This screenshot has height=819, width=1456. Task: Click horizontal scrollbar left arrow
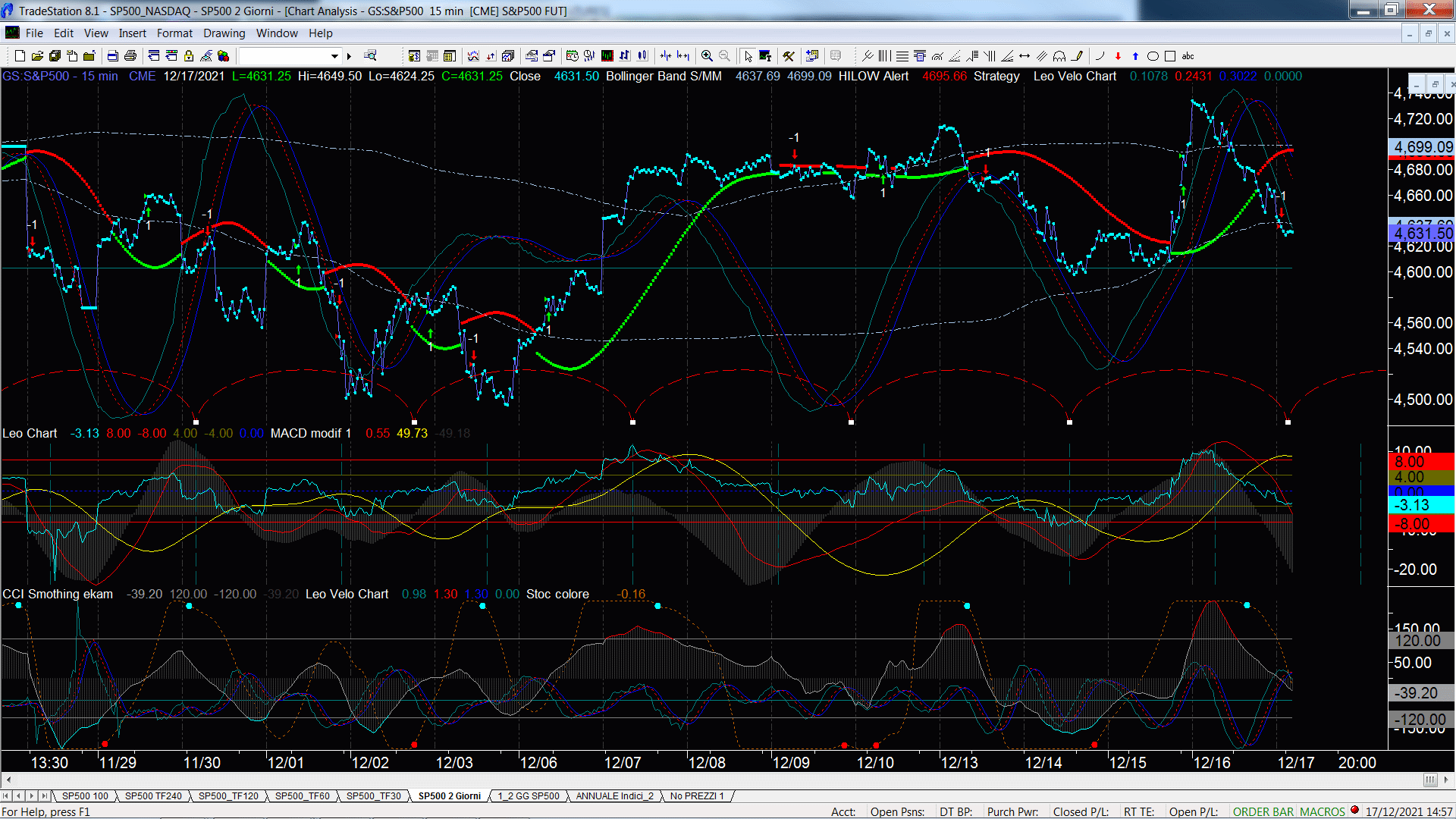pos(8,780)
